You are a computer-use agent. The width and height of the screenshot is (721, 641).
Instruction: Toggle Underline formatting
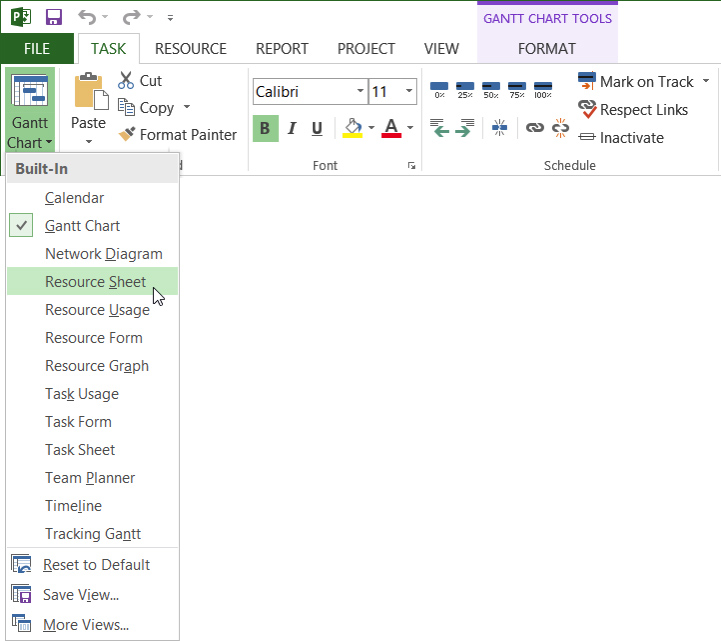pos(317,128)
